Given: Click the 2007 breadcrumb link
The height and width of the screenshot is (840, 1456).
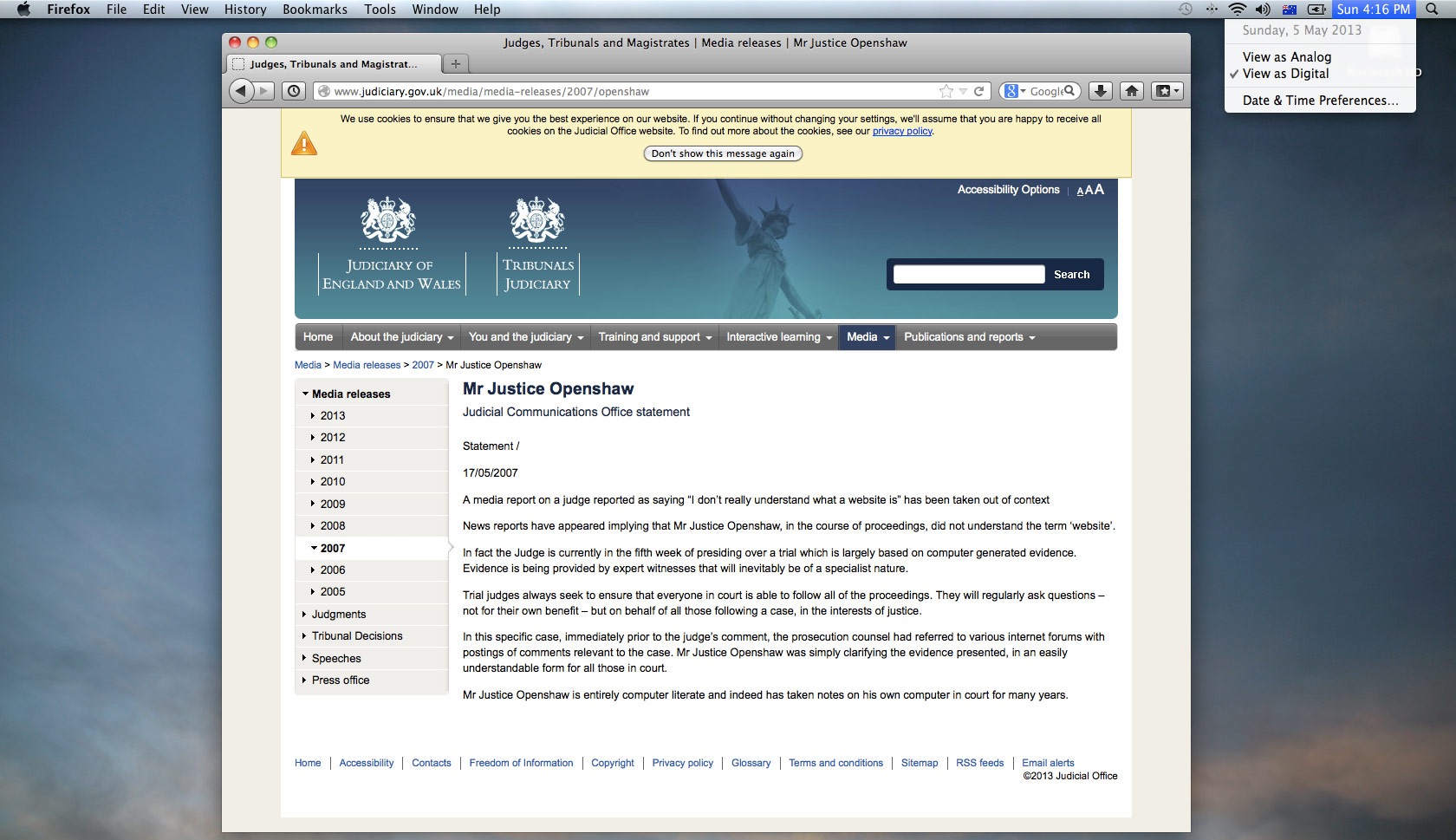Looking at the screenshot, I should tap(423, 365).
